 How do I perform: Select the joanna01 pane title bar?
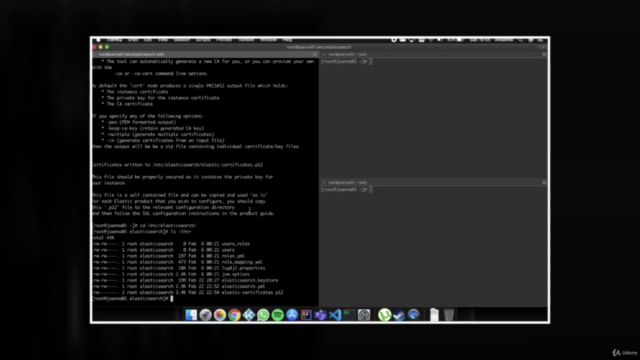[205, 54]
